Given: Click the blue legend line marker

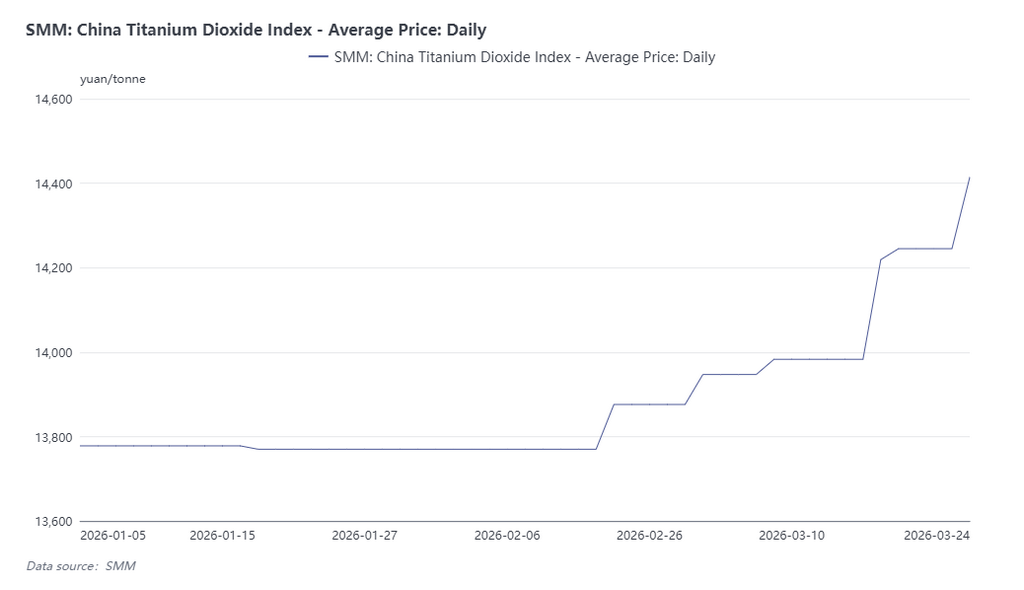Looking at the screenshot, I should click(x=319, y=57).
